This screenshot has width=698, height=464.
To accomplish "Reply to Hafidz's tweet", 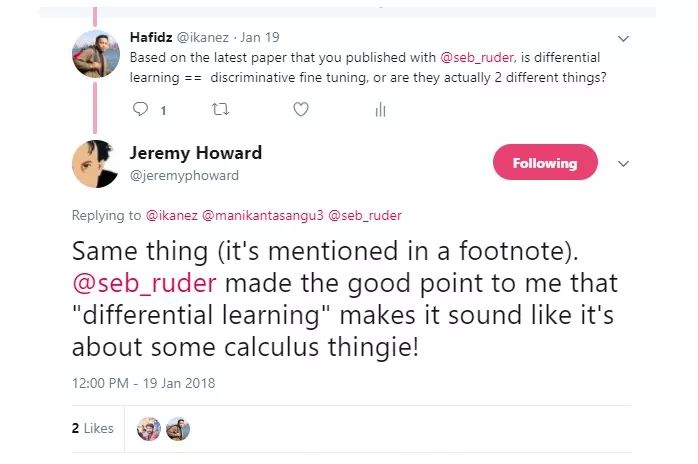I will tap(141, 109).
